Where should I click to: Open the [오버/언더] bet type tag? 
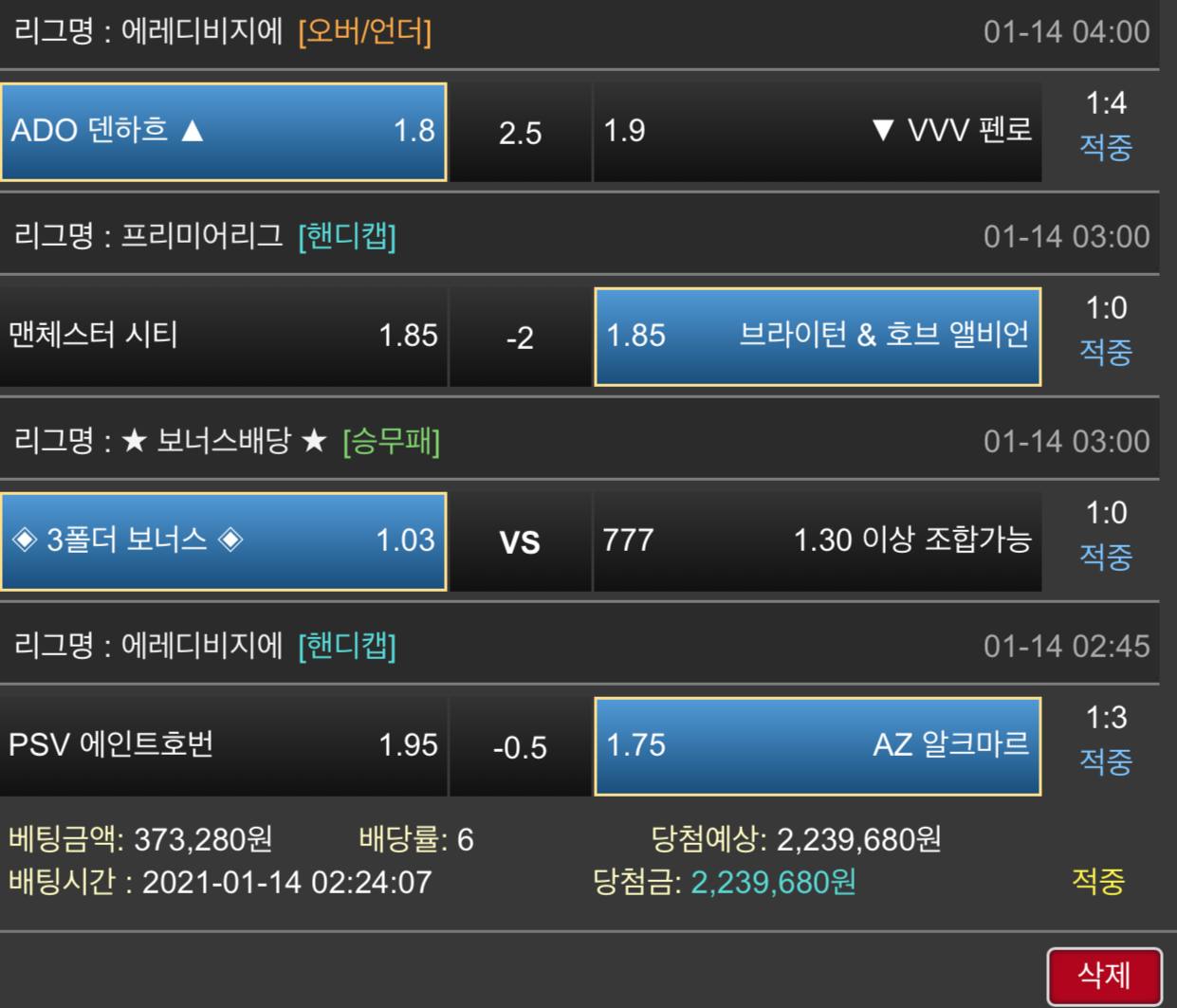tap(364, 32)
